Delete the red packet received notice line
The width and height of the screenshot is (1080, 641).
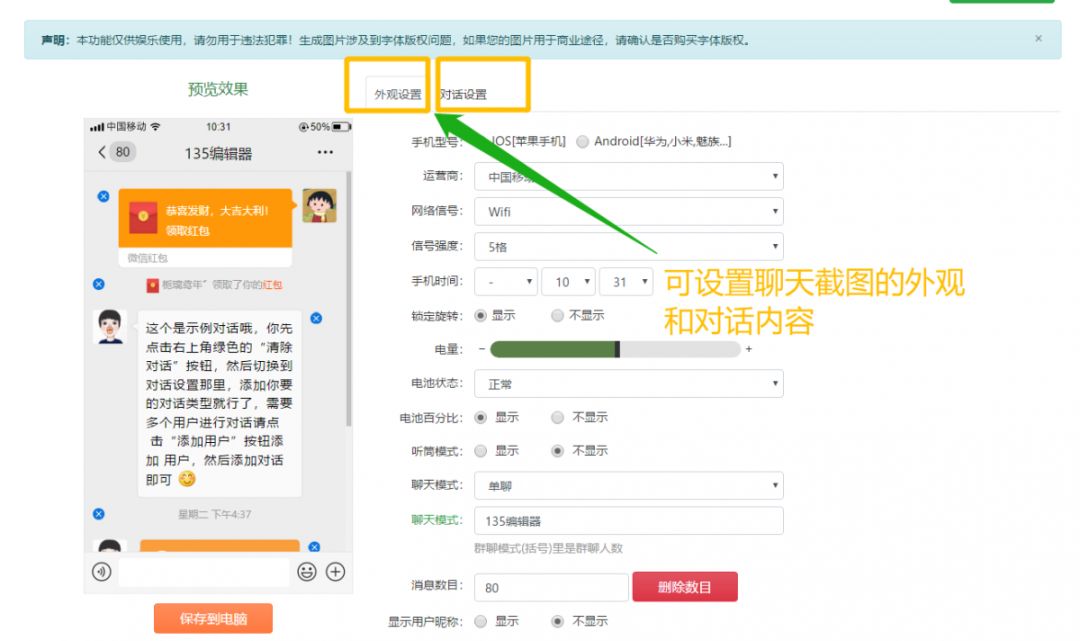[99, 284]
